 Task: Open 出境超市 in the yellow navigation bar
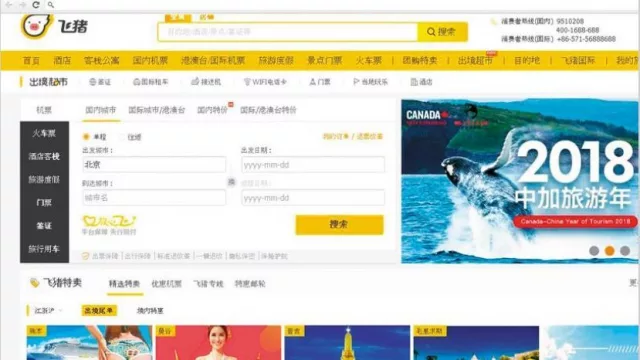(x=475, y=61)
